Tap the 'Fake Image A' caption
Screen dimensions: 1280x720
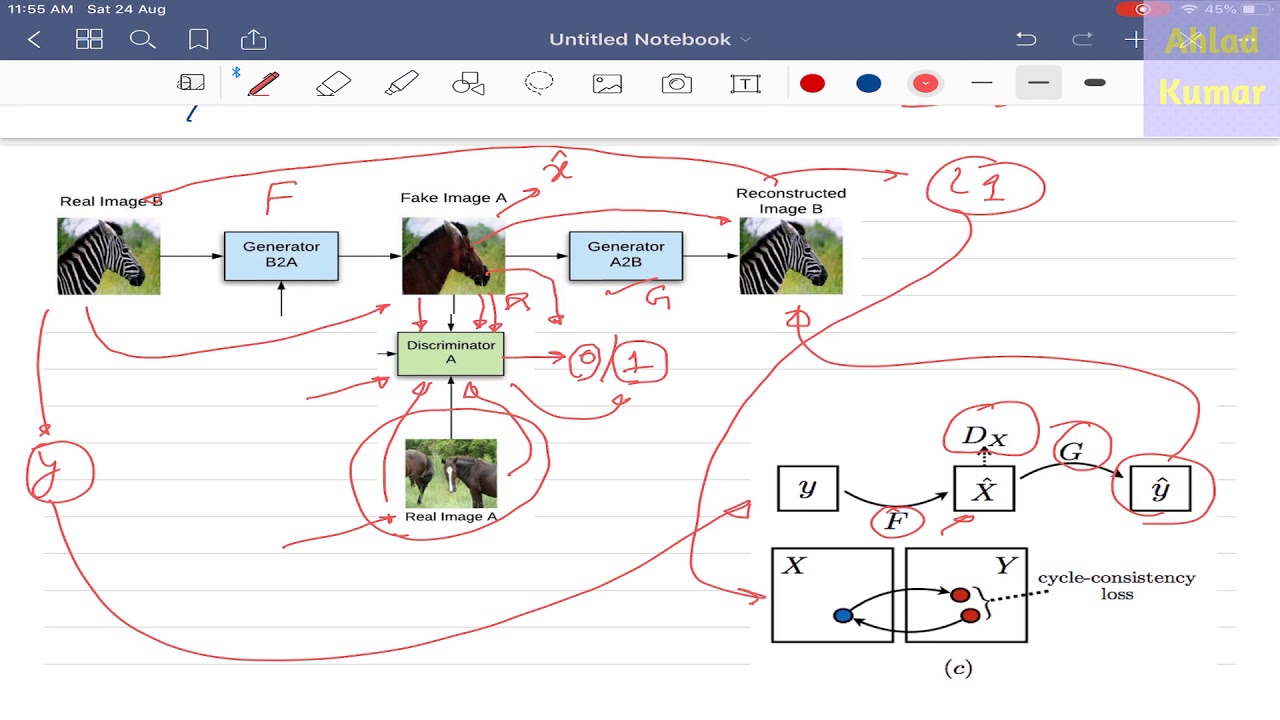tap(454, 198)
